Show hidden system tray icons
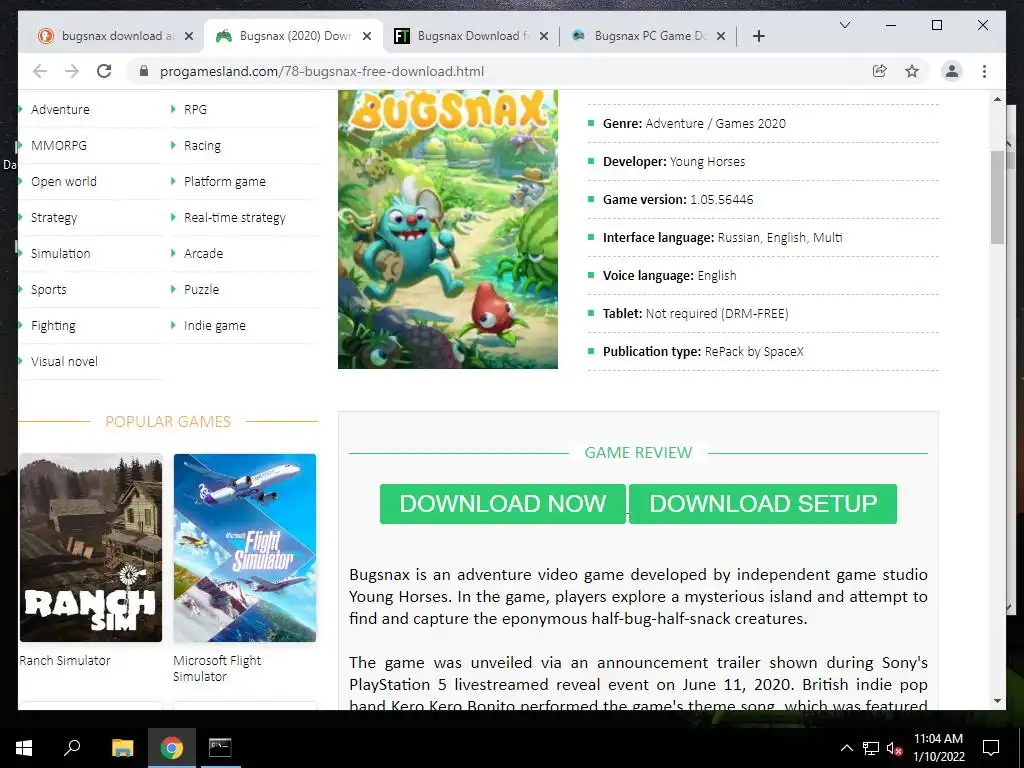The image size is (1024, 768). point(846,748)
